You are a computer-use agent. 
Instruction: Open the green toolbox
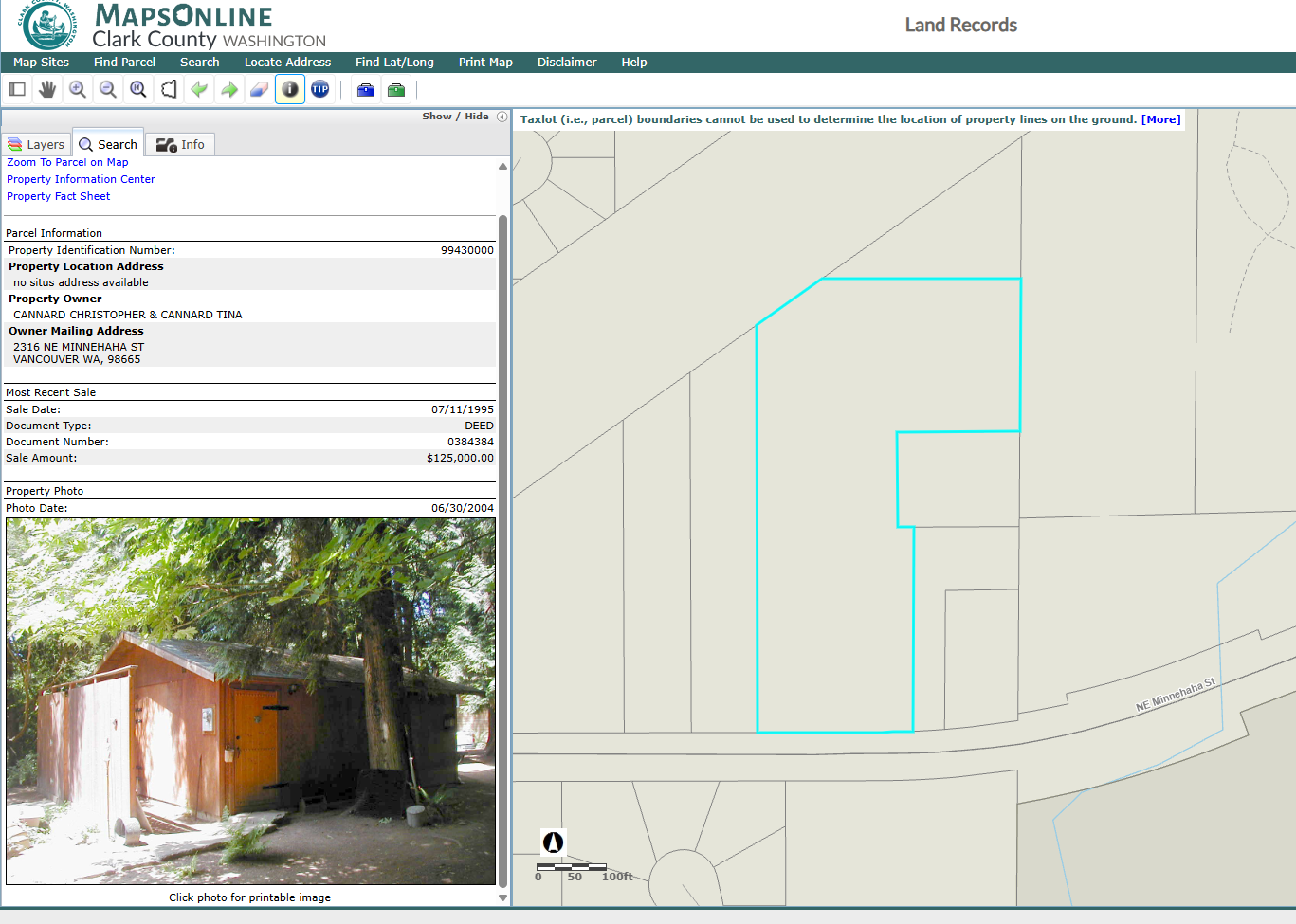point(396,90)
